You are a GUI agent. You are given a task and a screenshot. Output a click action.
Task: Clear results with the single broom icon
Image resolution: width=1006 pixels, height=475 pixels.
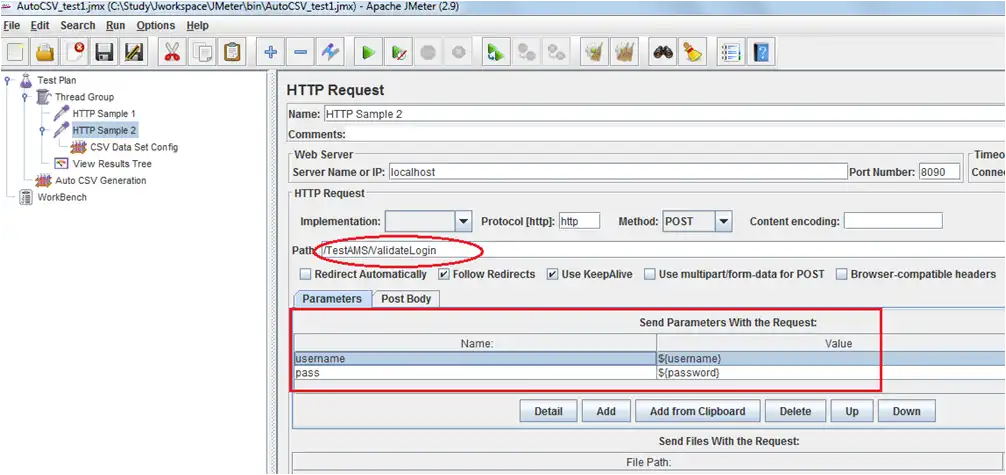click(594, 52)
